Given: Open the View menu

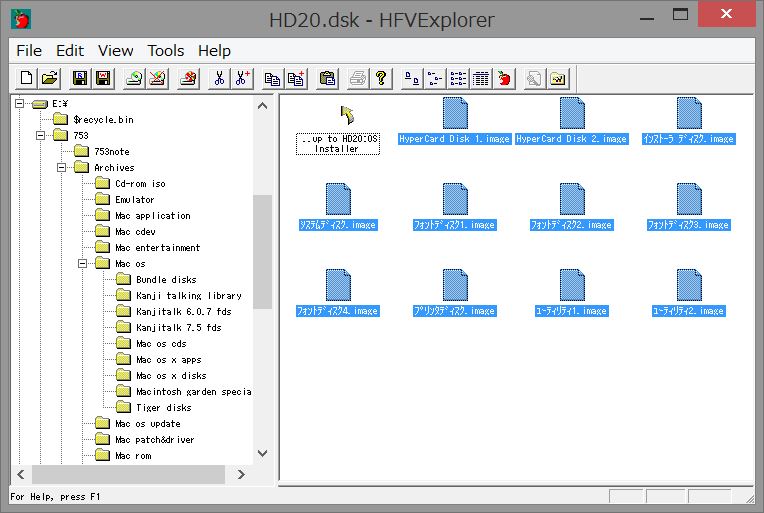Looking at the screenshot, I should pyautogui.click(x=115, y=51).
